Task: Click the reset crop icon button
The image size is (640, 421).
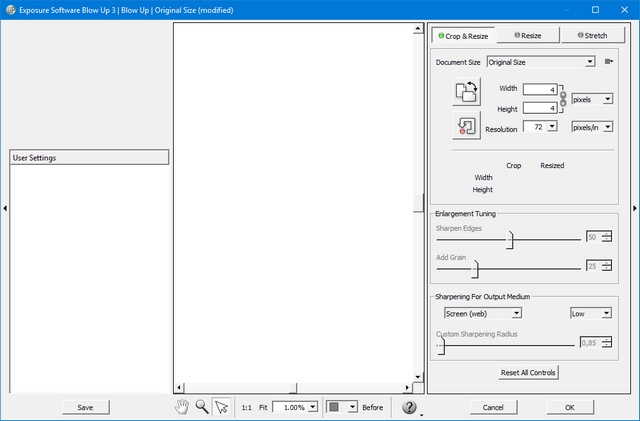Action: coord(466,126)
